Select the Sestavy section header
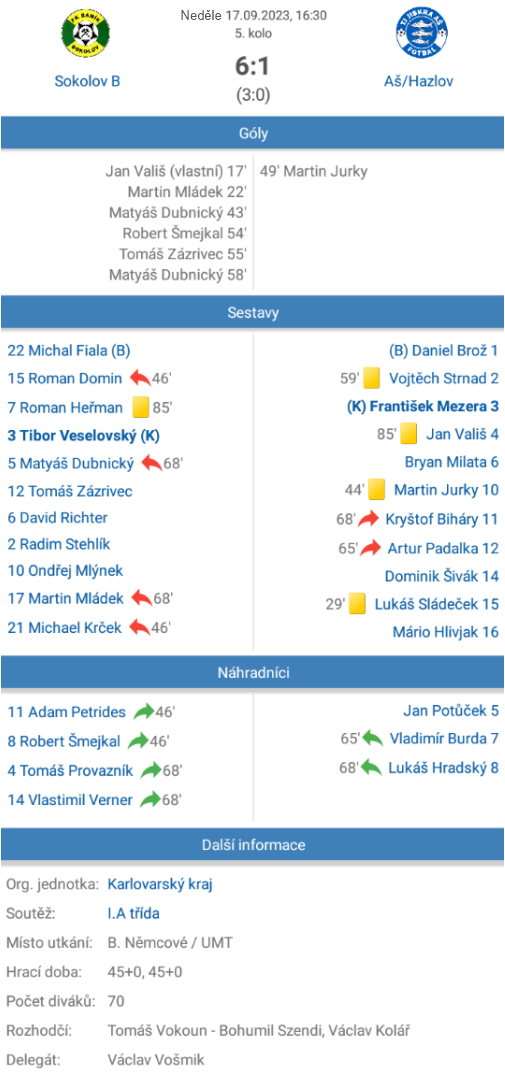The image size is (505, 1079). pyautogui.click(x=252, y=313)
